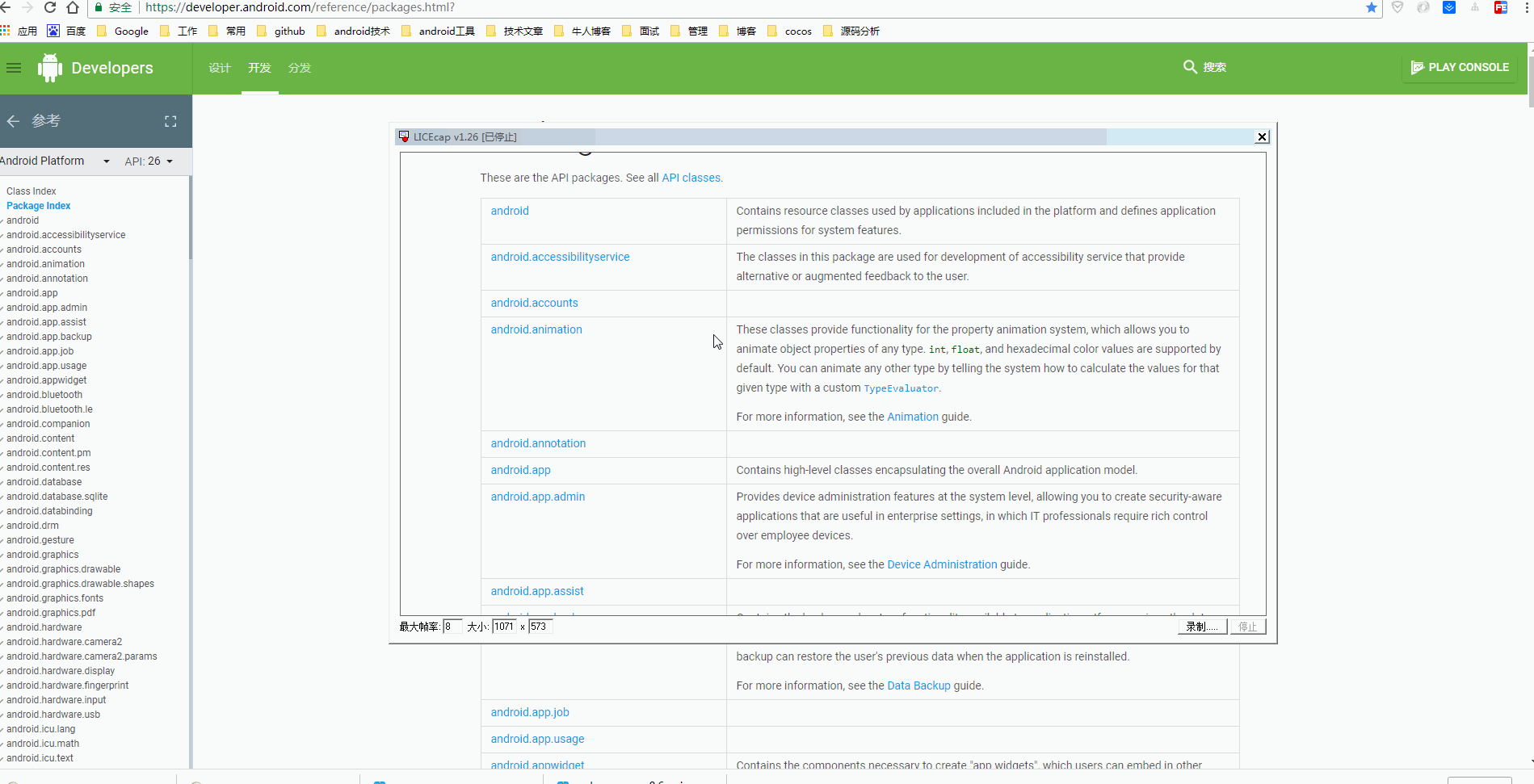Click the LICEcap width field showing 1071
This screenshot has height=784, width=1534.
coord(505,627)
